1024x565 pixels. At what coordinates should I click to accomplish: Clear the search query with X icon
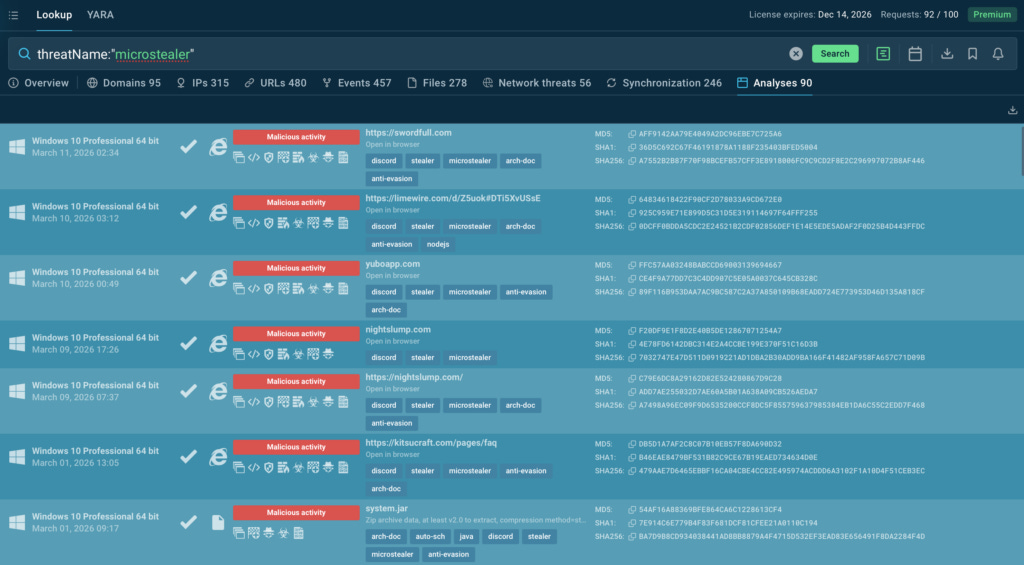tap(795, 54)
